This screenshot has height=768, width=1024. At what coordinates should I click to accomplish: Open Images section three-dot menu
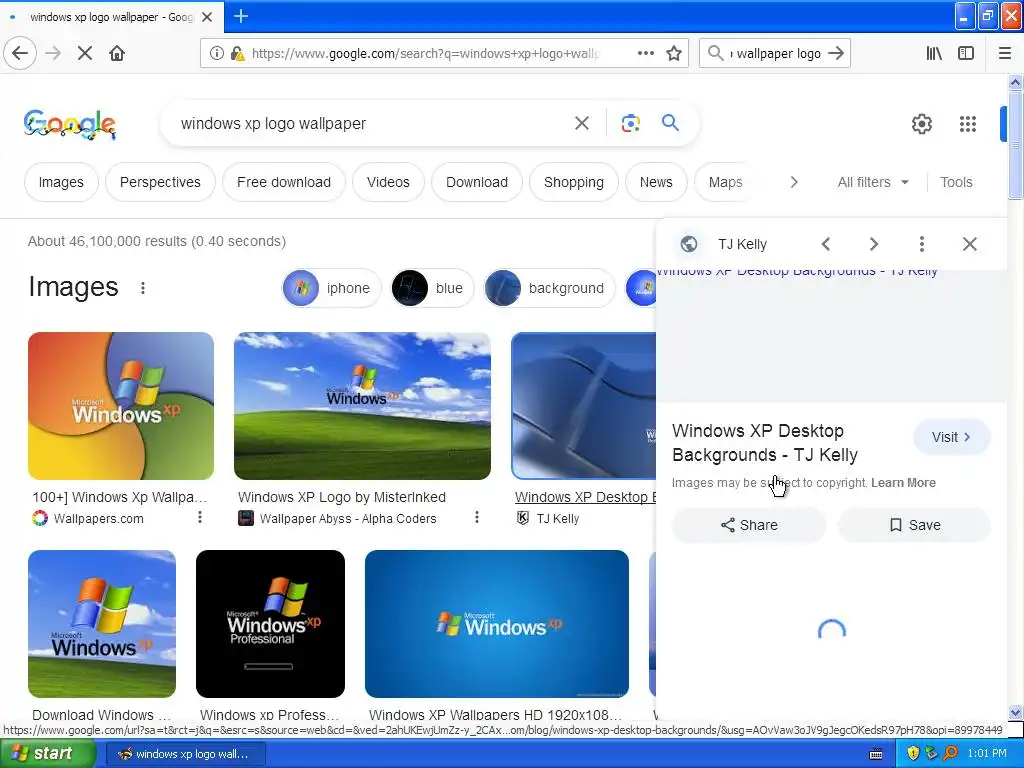click(142, 288)
